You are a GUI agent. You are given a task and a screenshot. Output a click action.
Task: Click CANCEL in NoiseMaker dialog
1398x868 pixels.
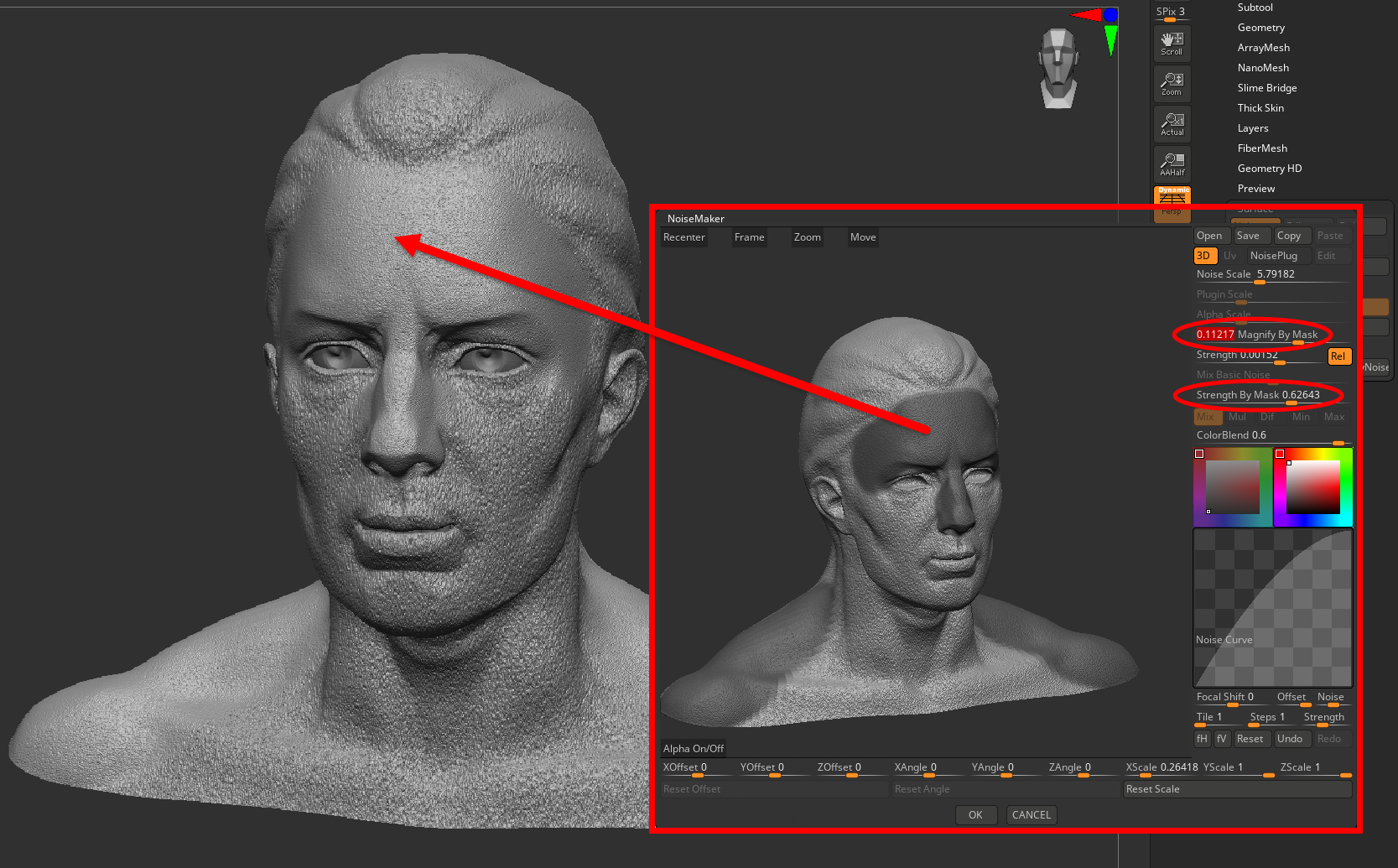1031,815
